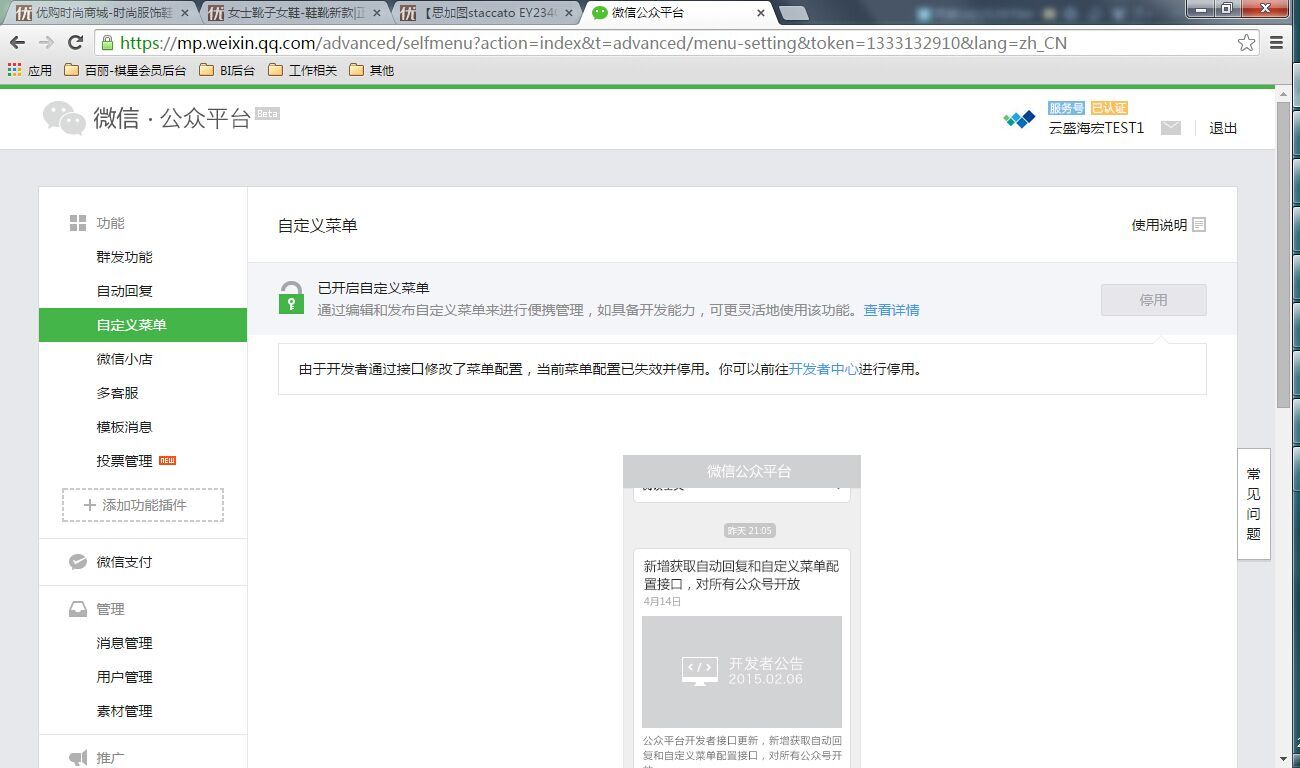Open 消息管理 in the sidebar
Screen dimensions: 1300x768
coord(125,643)
